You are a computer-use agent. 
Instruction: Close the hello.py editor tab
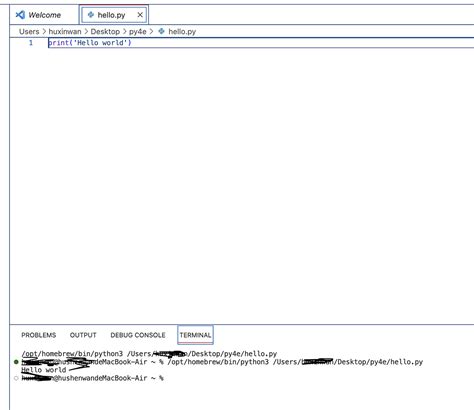coord(140,15)
